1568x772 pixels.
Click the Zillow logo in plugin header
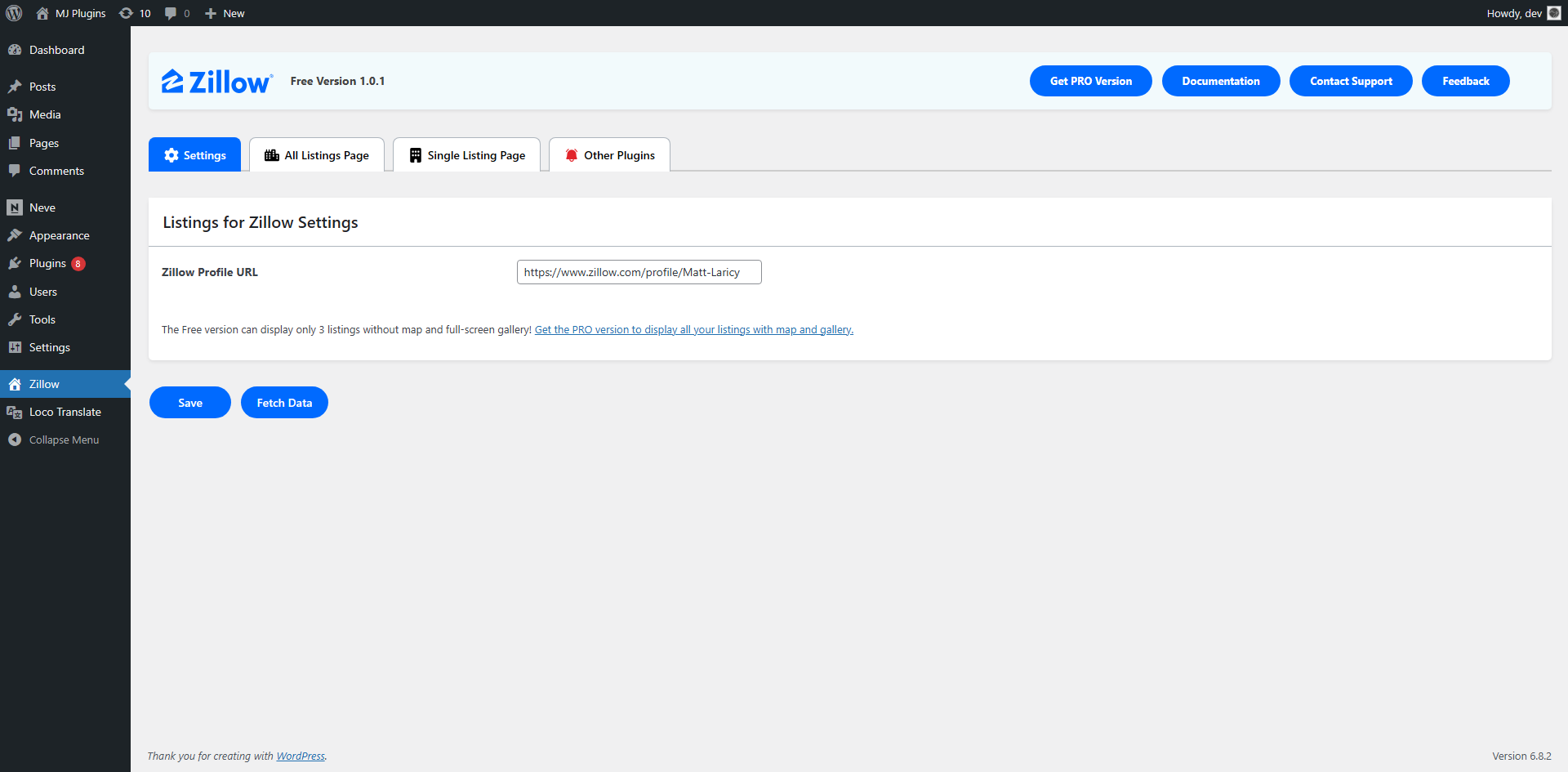pyautogui.click(x=217, y=81)
